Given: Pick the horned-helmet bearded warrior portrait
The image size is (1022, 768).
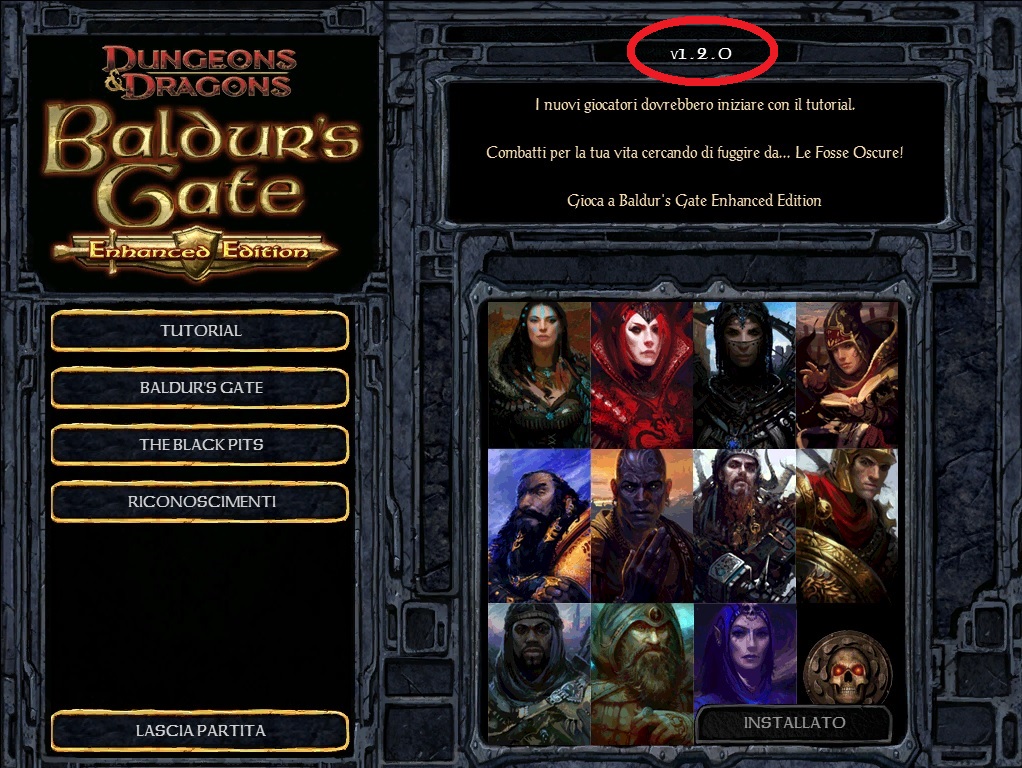Looking at the screenshot, I should [744, 525].
